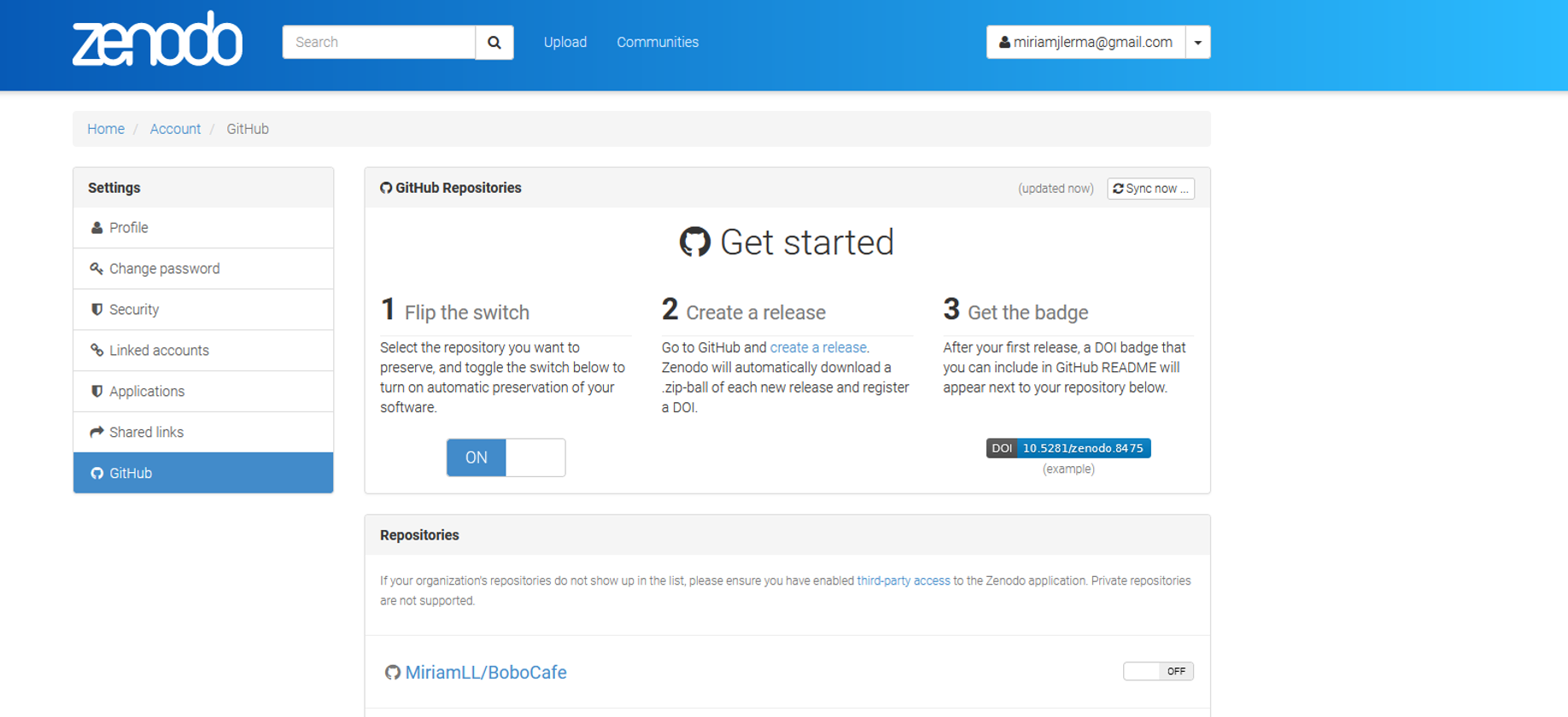Open Change password settings
The width and height of the screenshot is (1568, 717).
[x=203, y=269]
